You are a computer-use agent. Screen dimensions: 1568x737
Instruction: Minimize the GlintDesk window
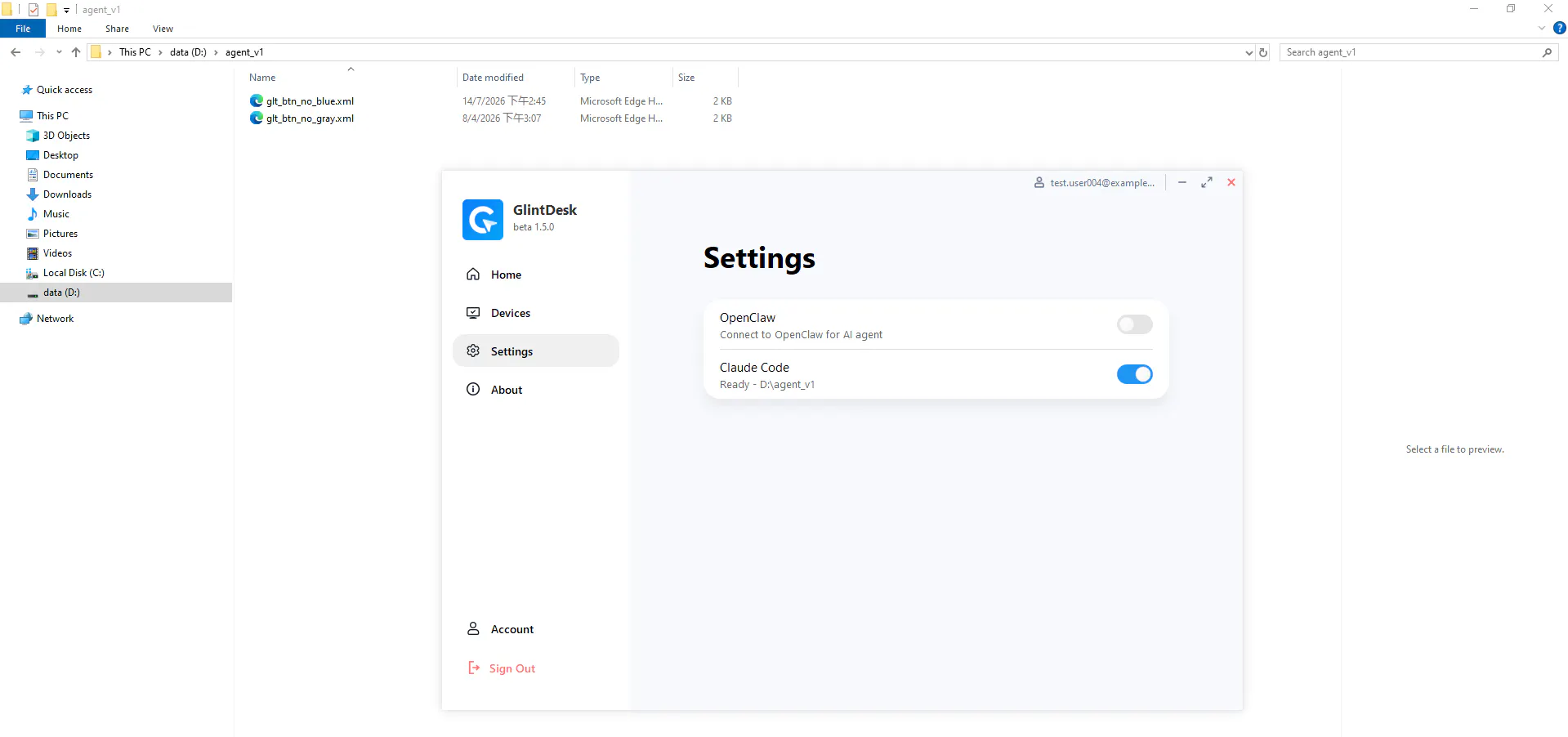(1182, 182)
